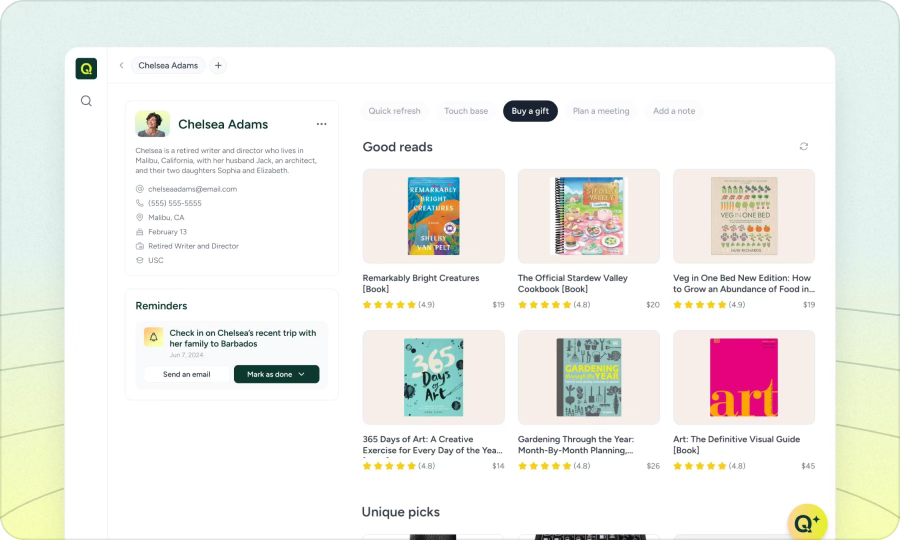This screenshot has height=540, width=900.
Task: Open the Add a note tab
Action: pos(674,111)
